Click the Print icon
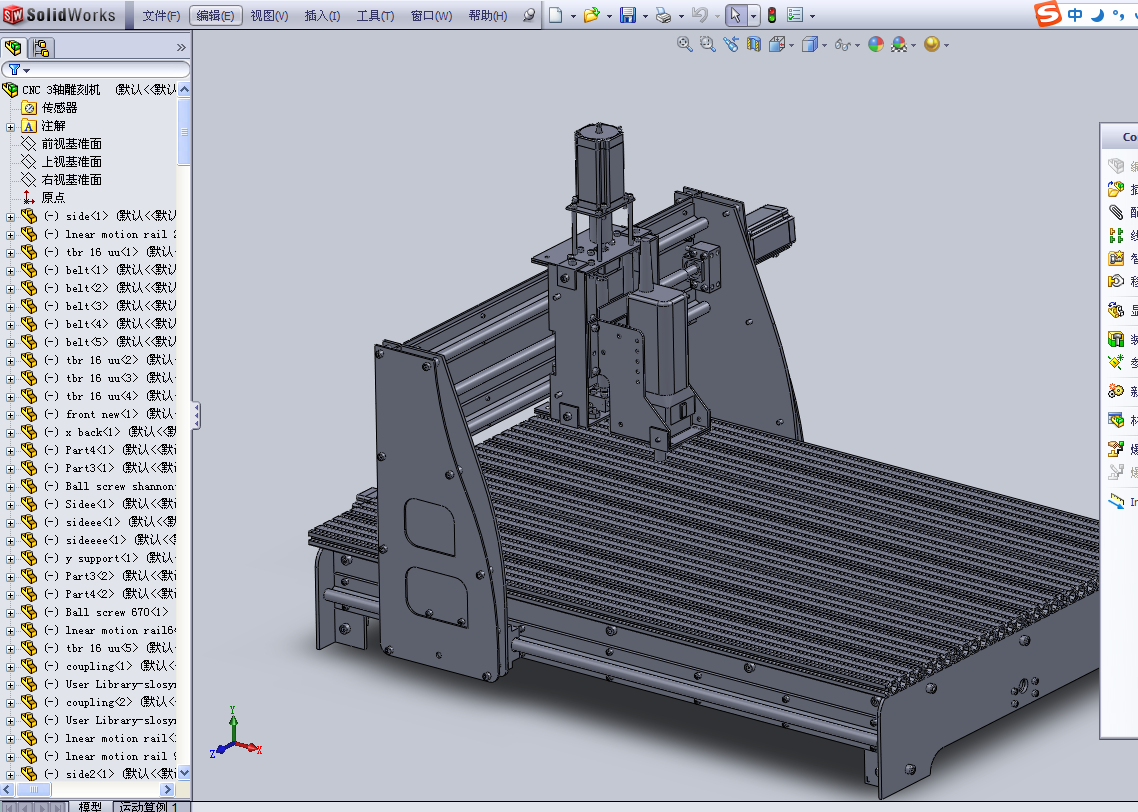Image resolution: width=1138 pixels, height=812 pixels. coord(663,15)
